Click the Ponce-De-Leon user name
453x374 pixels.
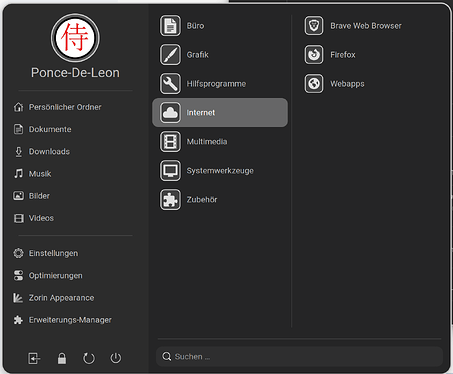pyautogui.click(x=75, y=73)
